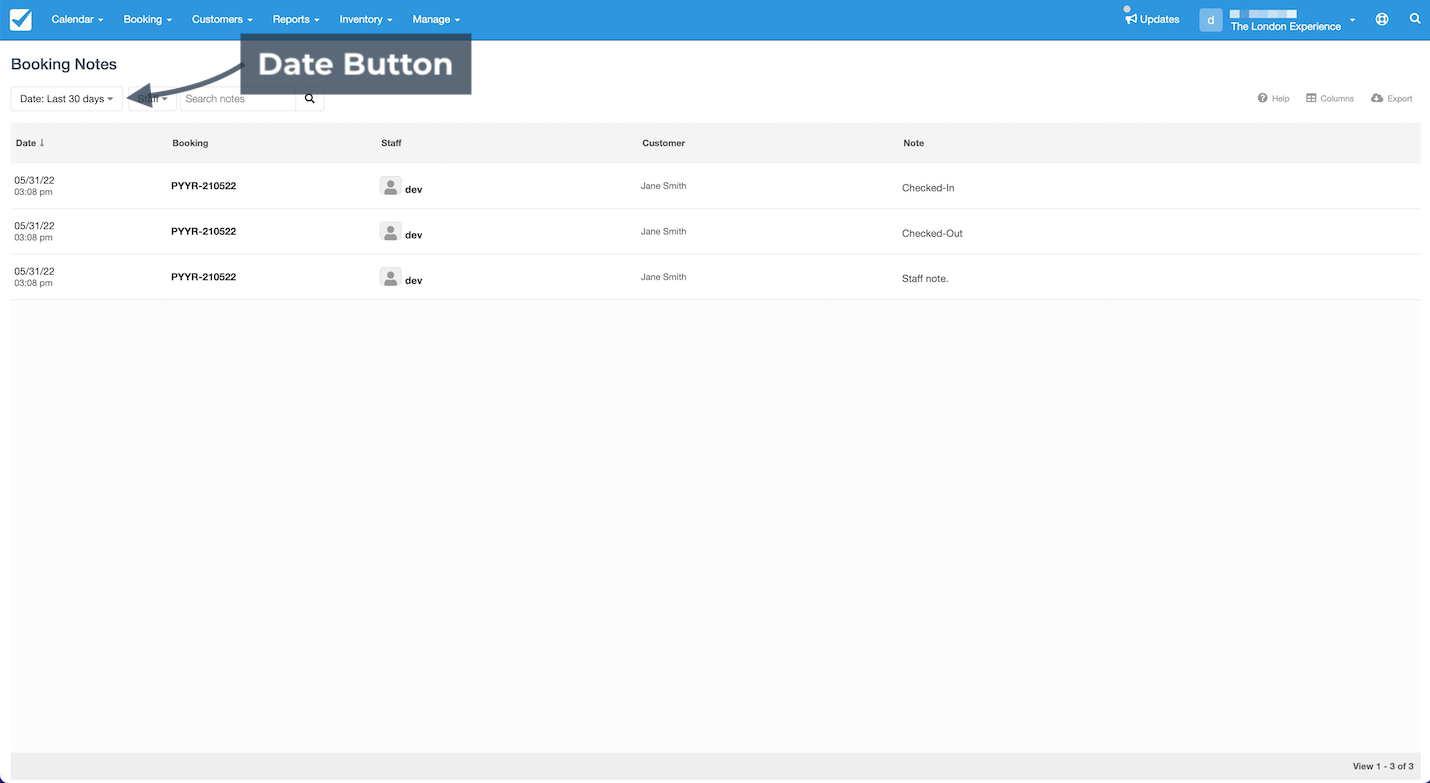Click the Checkfront checkmark logo
This screenshot has height=783, width=1430.
[x=21, y=19]
